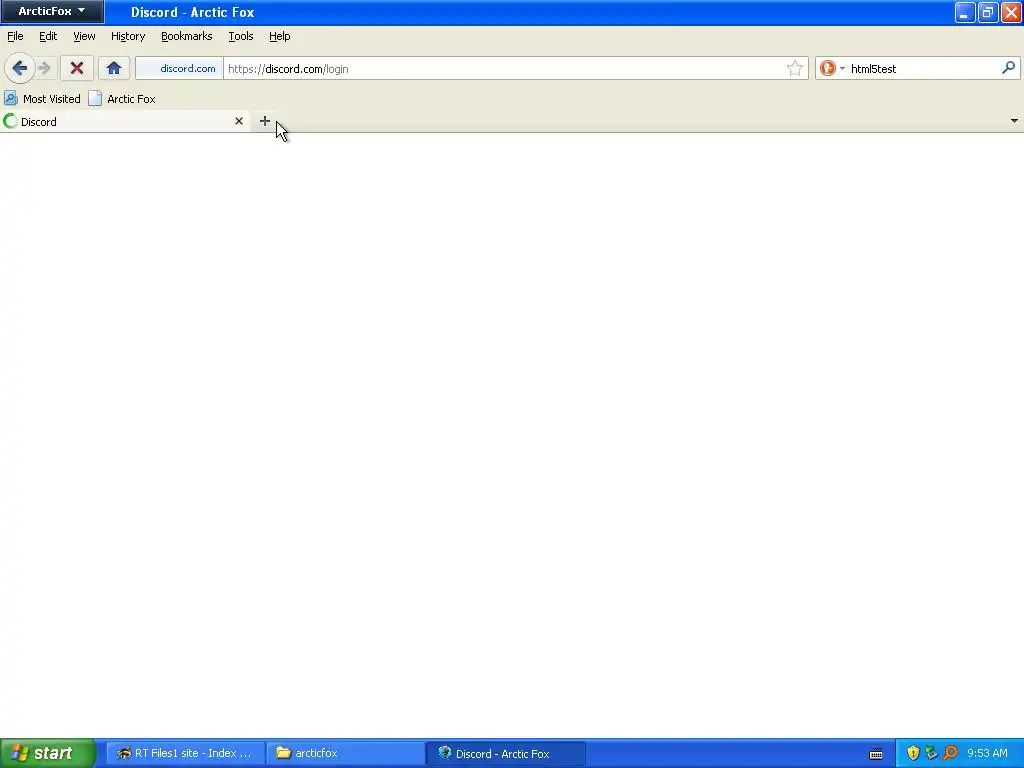Click the search magnifier icon
Viewport: 1024px width, 768px height.
pyautogui.click(x=1008, y=68)
